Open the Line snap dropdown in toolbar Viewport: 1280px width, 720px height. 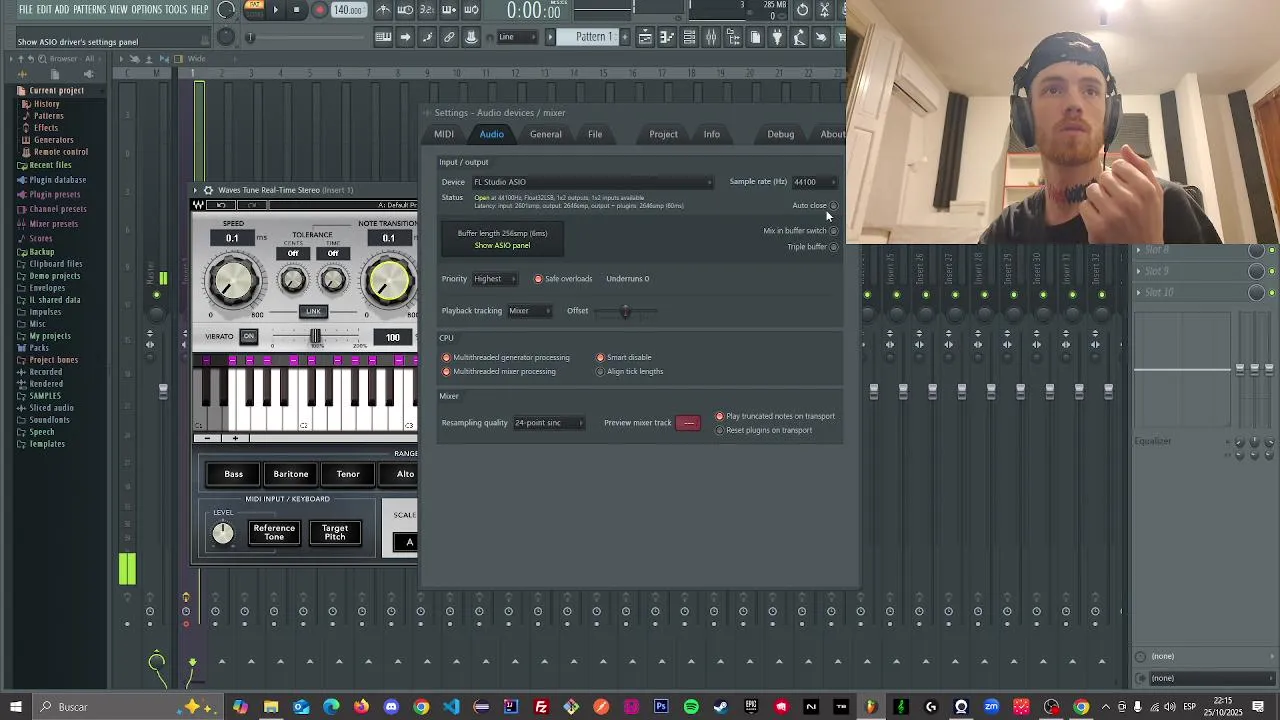517,37
